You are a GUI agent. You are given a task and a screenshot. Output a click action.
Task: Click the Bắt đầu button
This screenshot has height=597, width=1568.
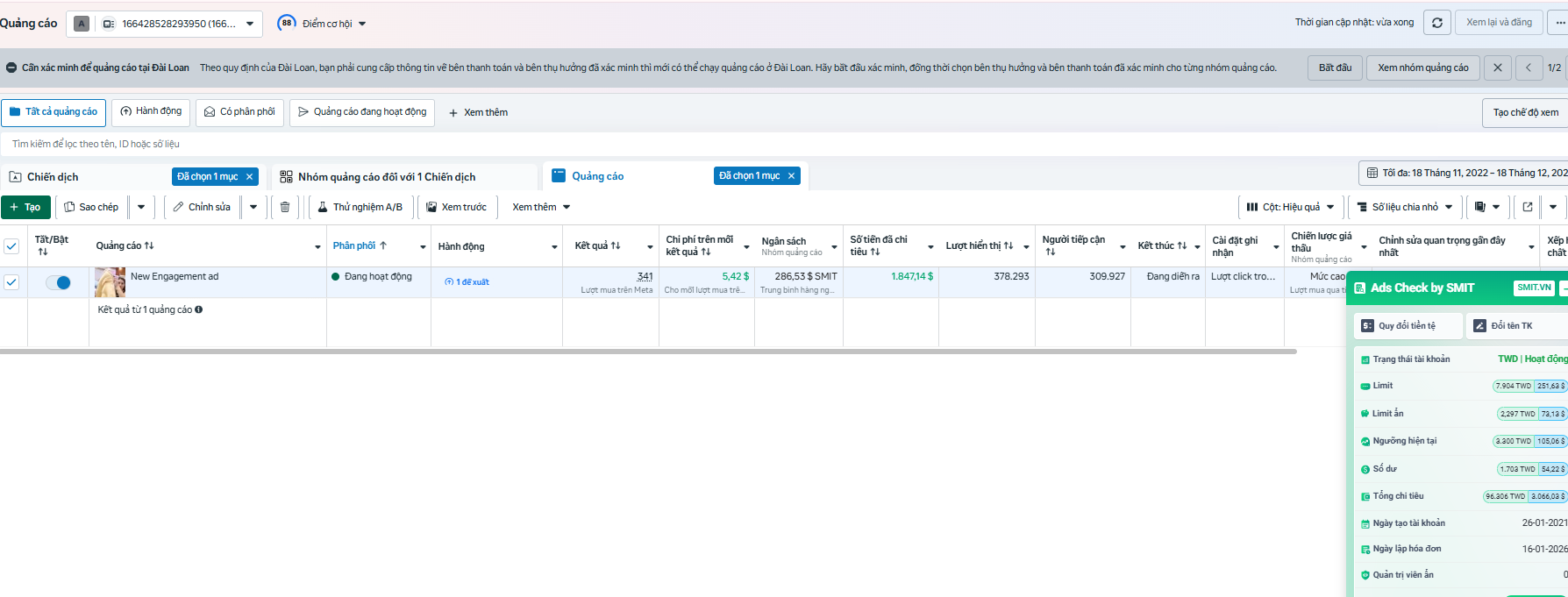(1335, 68)
